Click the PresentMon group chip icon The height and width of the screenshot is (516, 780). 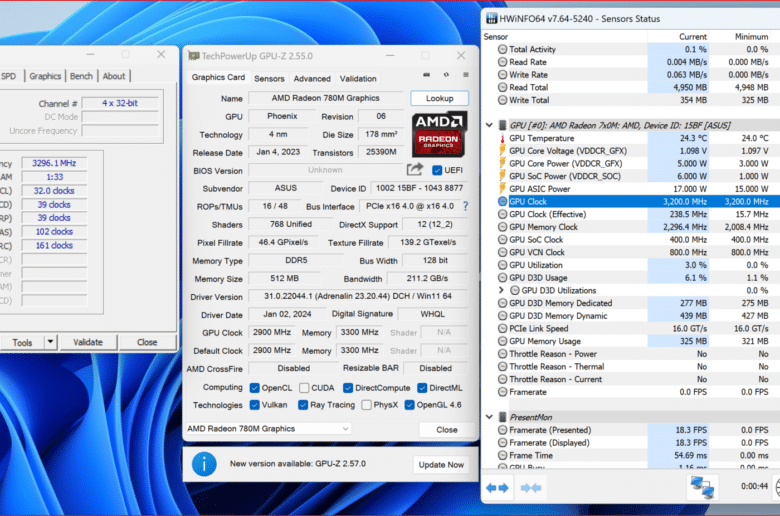point(502,417)
